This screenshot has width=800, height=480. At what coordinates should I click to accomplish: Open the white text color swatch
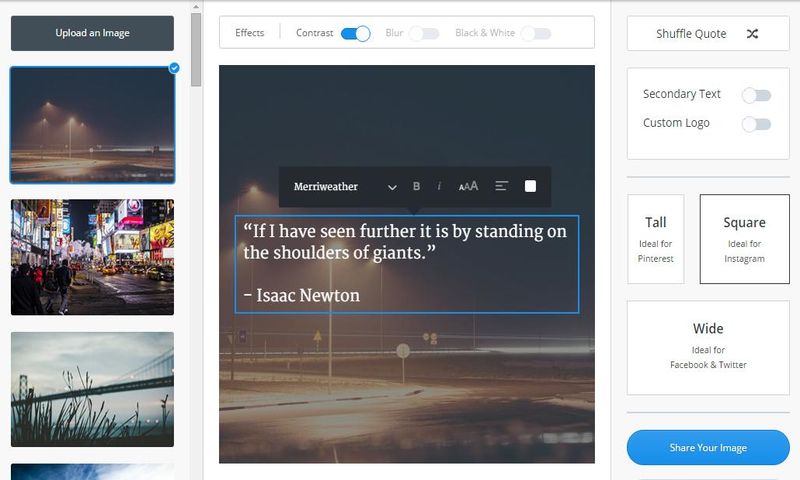(530, 187)
